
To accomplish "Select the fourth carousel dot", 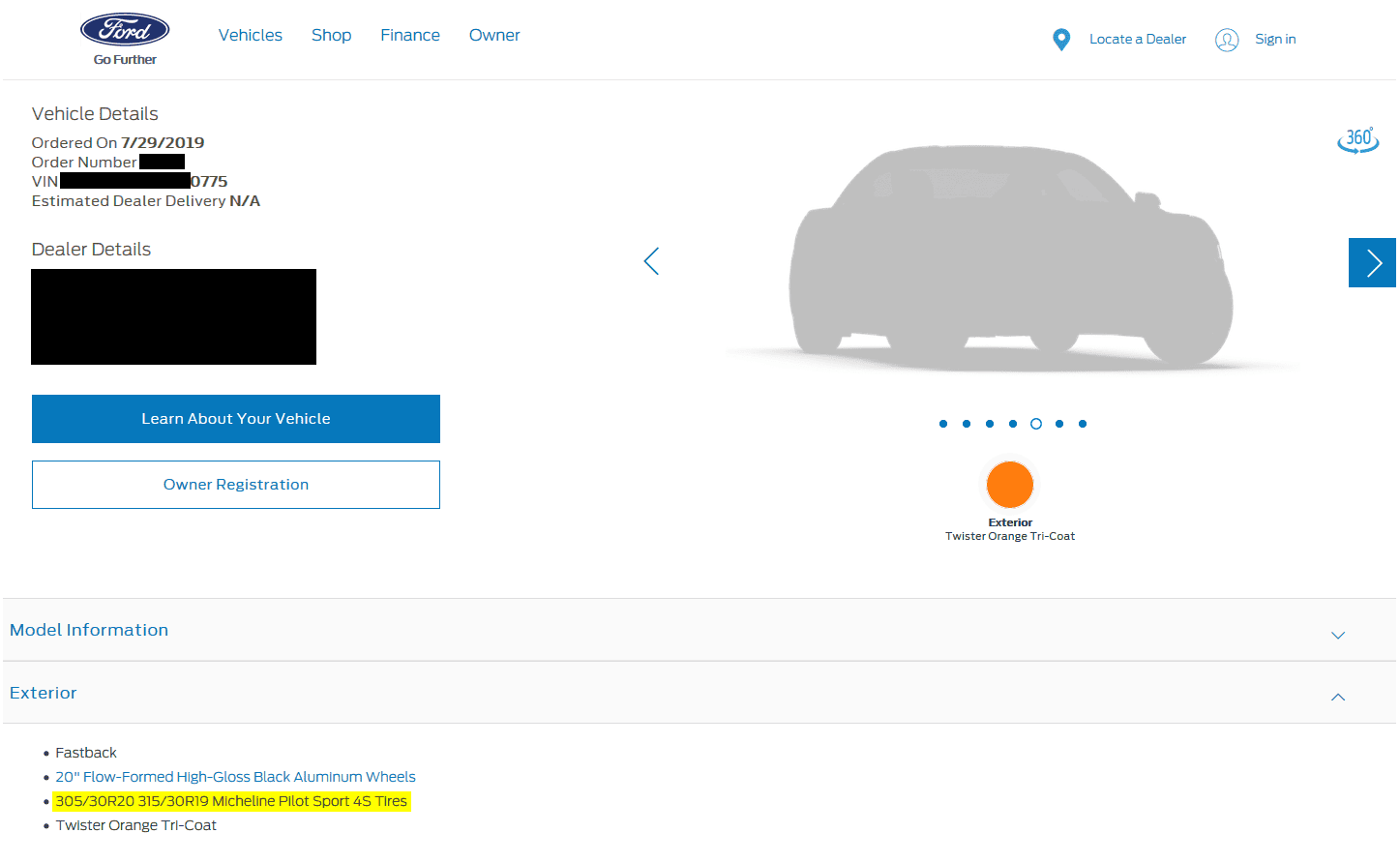I will [x=1013, y=424].
